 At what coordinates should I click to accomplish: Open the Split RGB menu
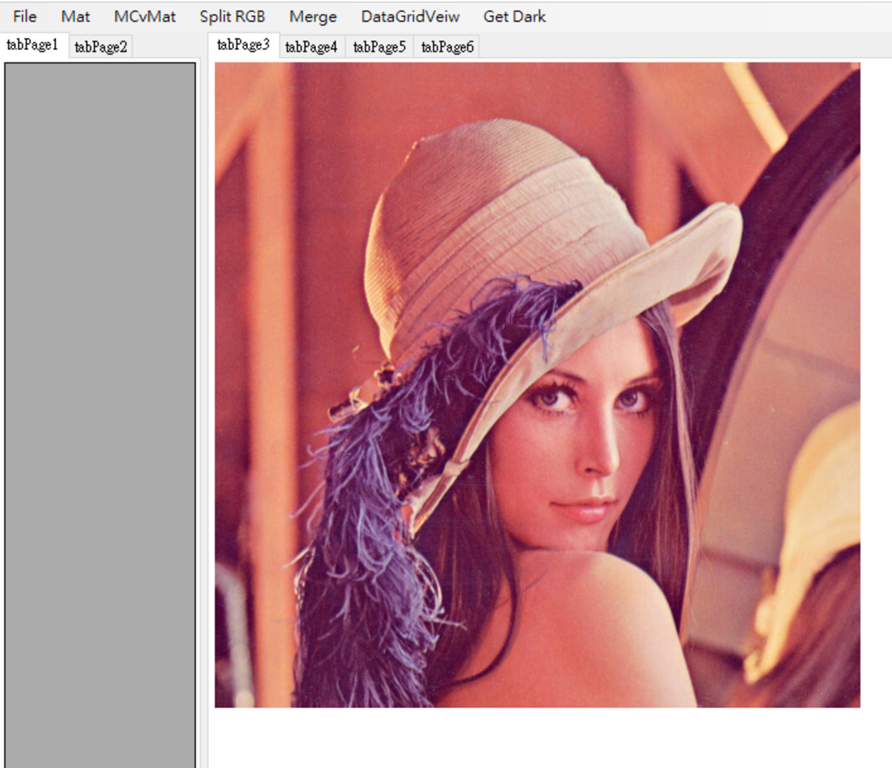click(x=232, y=16)
